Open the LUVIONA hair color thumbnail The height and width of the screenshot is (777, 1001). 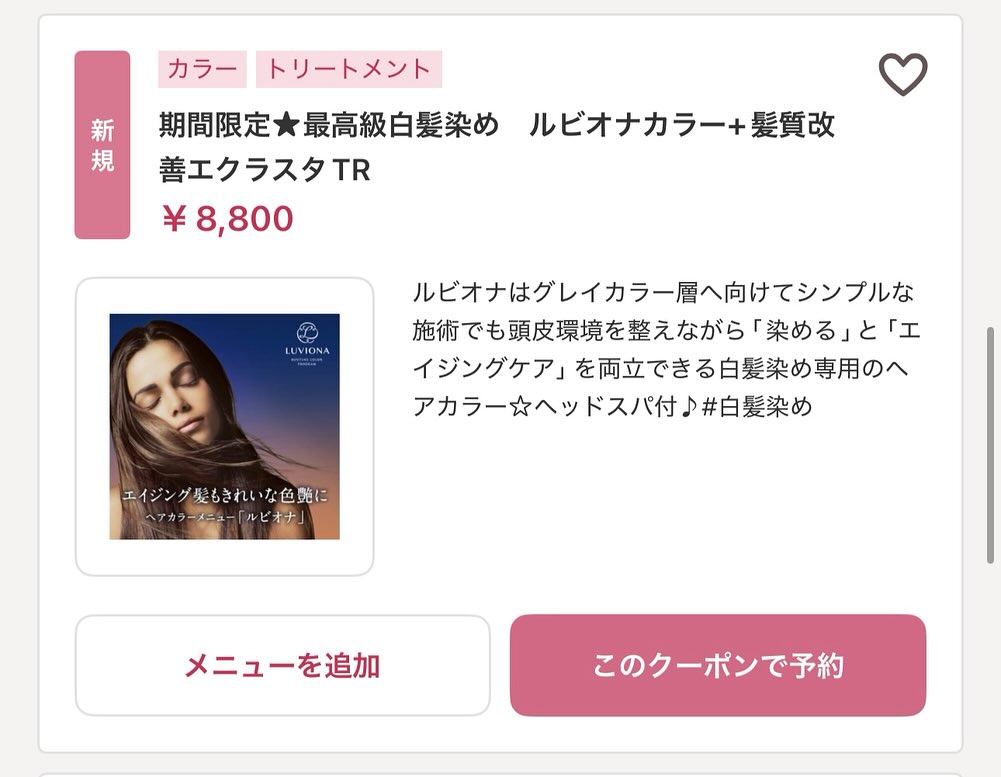coord(225,426)
